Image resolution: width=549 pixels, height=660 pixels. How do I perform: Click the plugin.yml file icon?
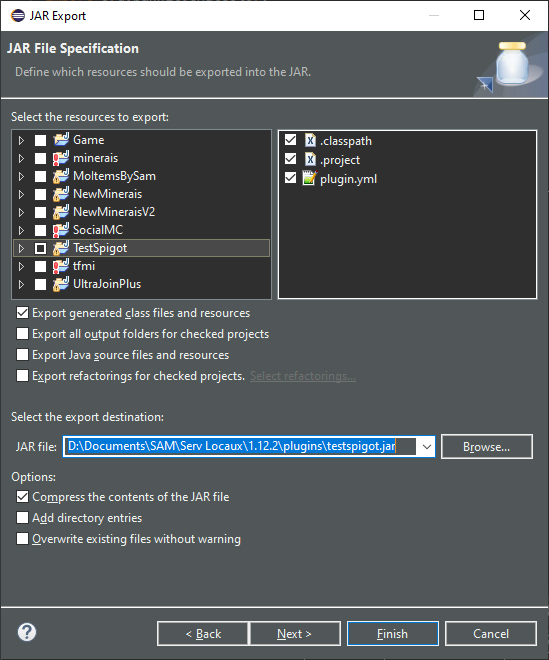[309, 178]
